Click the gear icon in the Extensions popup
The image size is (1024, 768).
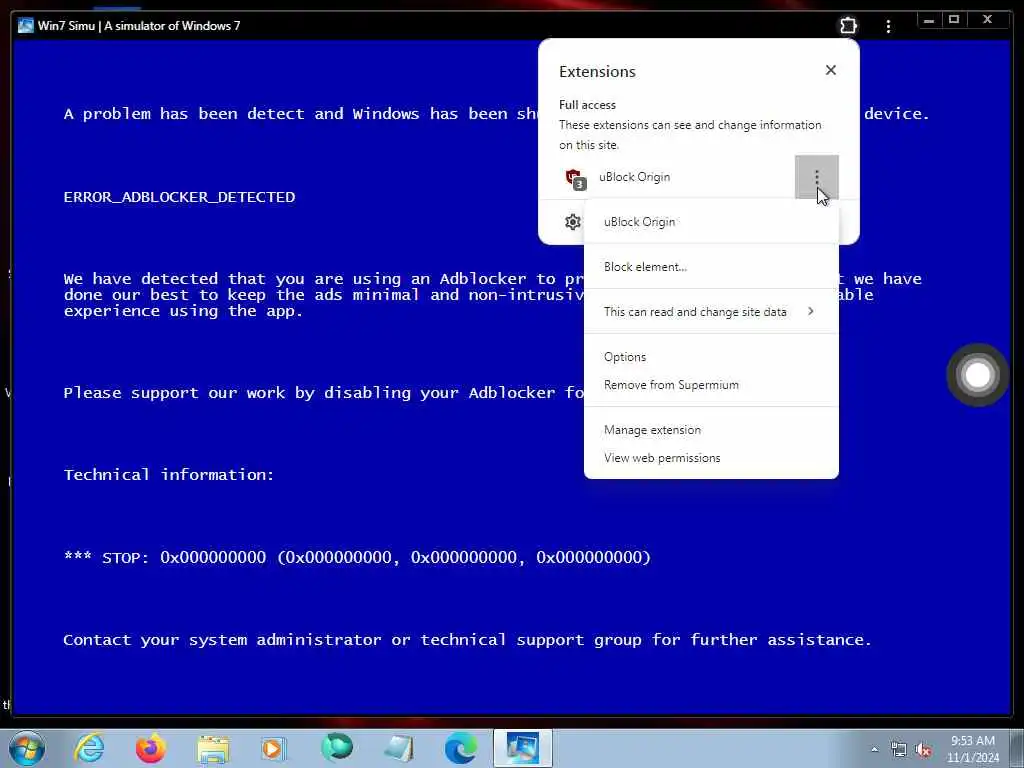[x=573, y=222]
